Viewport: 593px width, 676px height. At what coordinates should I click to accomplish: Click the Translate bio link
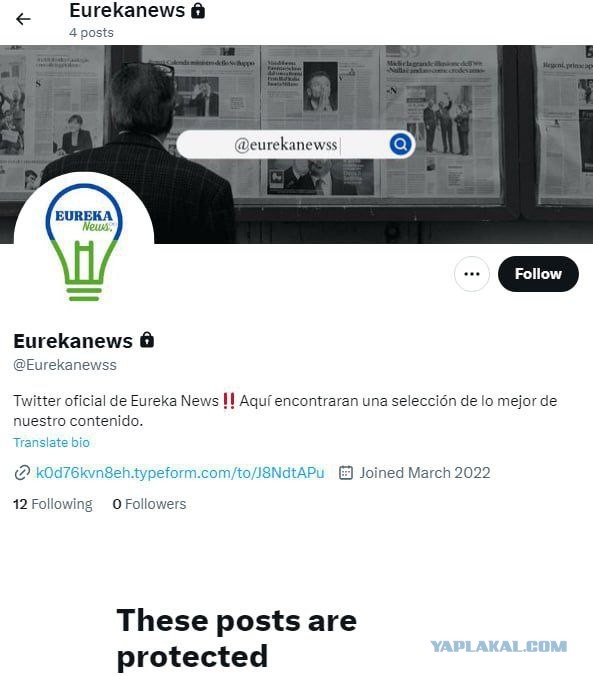(51, 442)
